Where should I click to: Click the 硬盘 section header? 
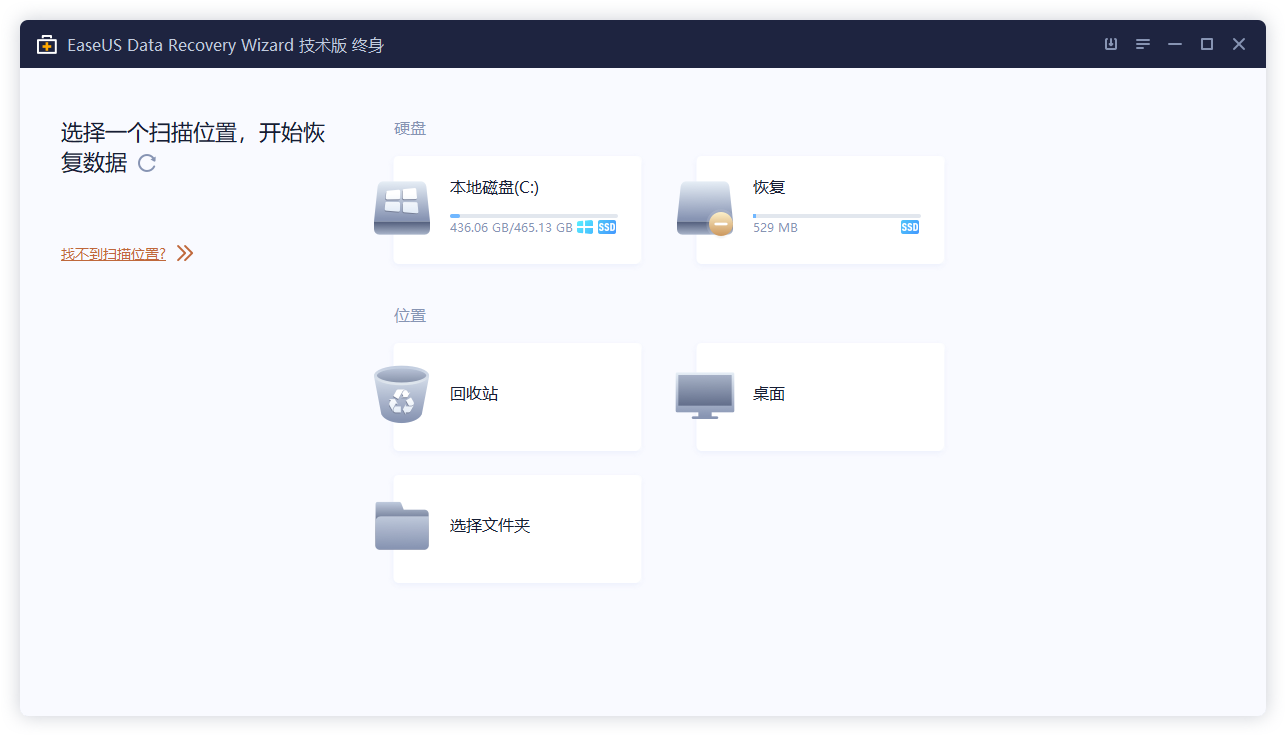[x=409, y=128]
